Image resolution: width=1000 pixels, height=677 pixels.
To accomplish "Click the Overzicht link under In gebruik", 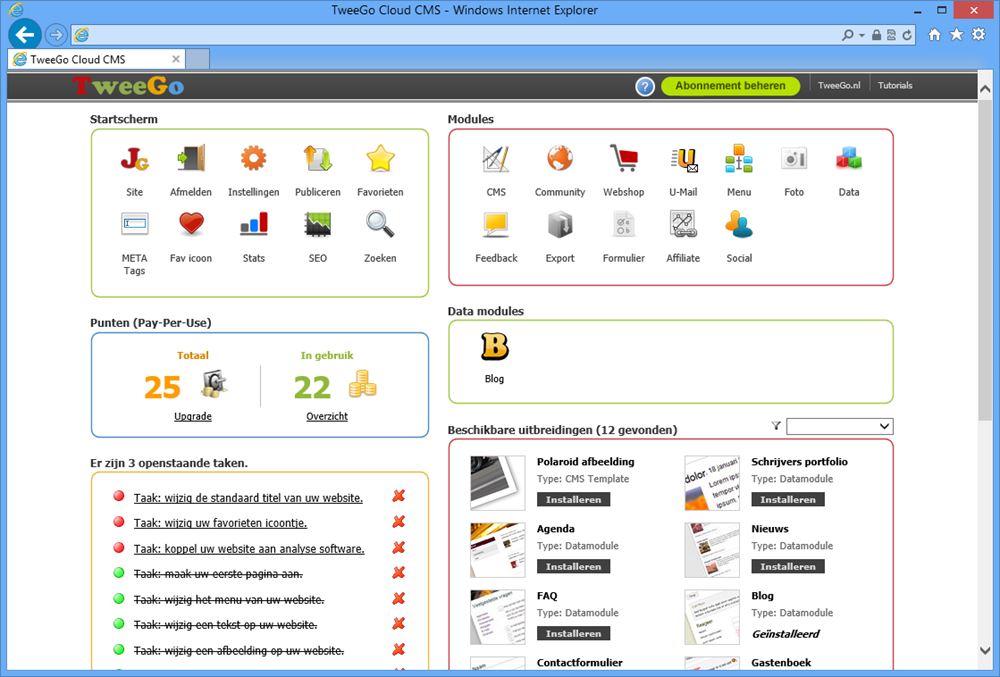I will [x=327, y=416].
